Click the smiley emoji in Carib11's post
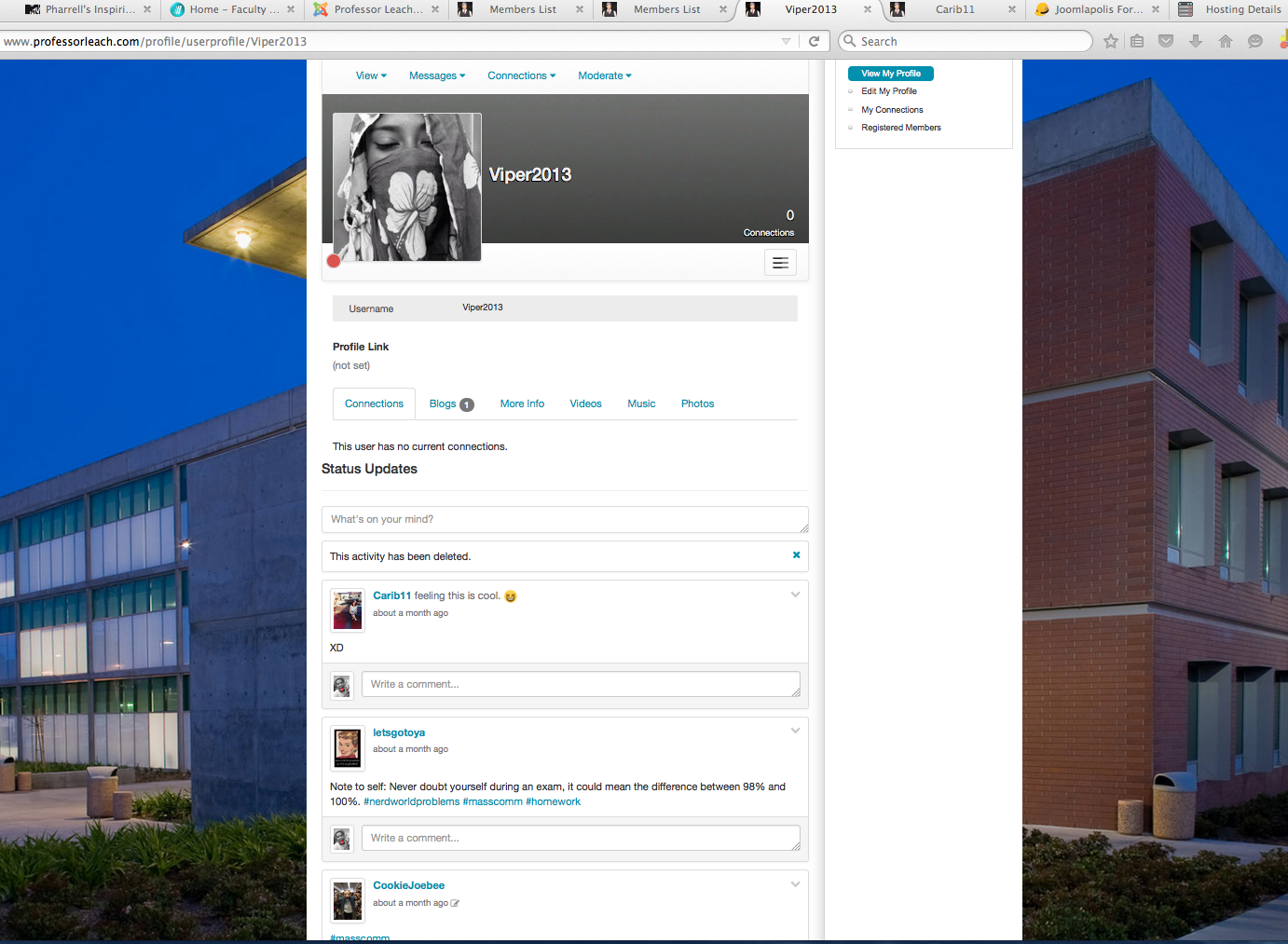Screen dimensions: 1288x944 point(511,596)
